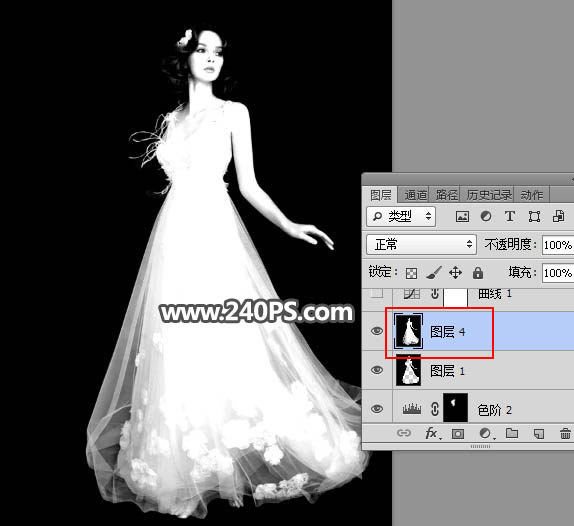Hide the 图层 4 layer

click(377, 331)
